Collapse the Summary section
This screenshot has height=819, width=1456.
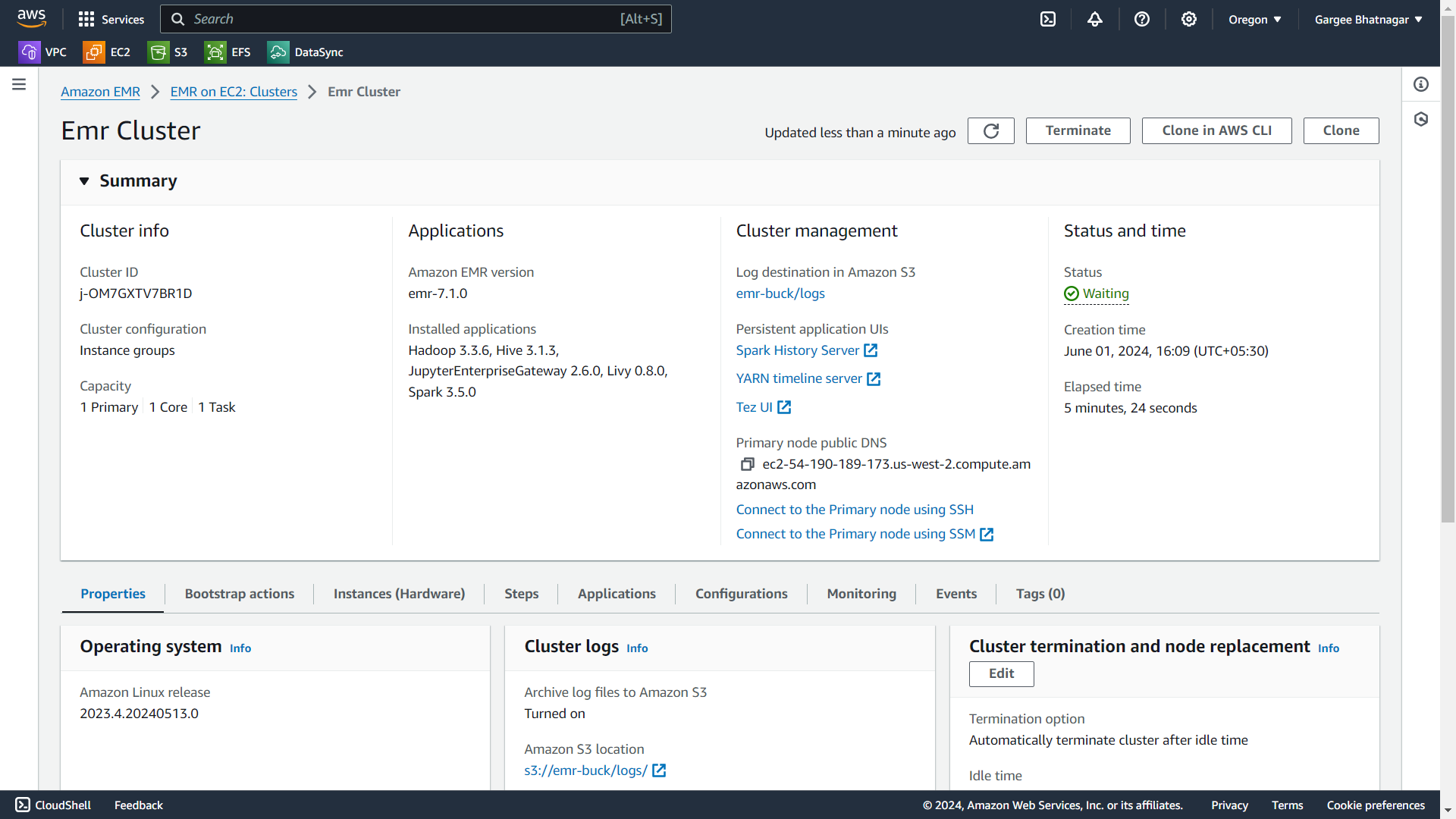[x=84, y=181]
